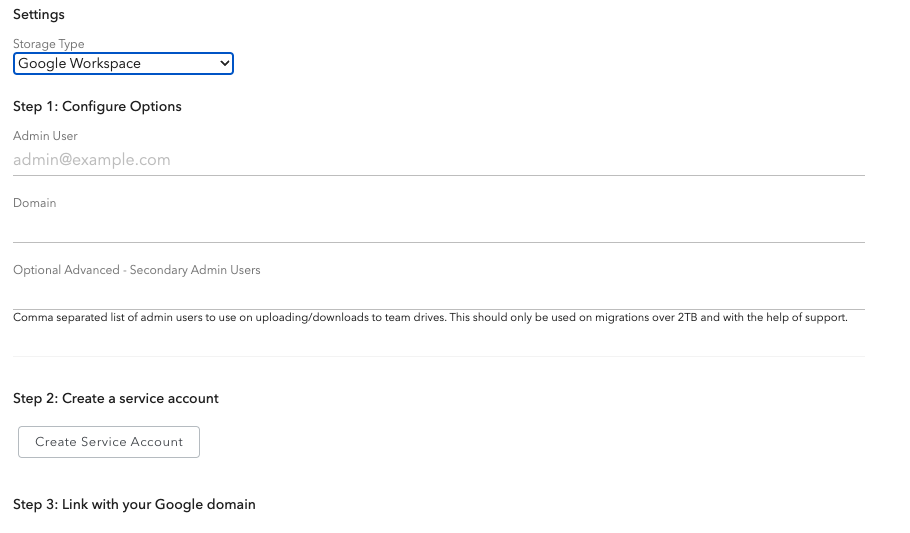Click the admin@example.com placeholder text
This screenshot has width=910, height=533.
92,160
